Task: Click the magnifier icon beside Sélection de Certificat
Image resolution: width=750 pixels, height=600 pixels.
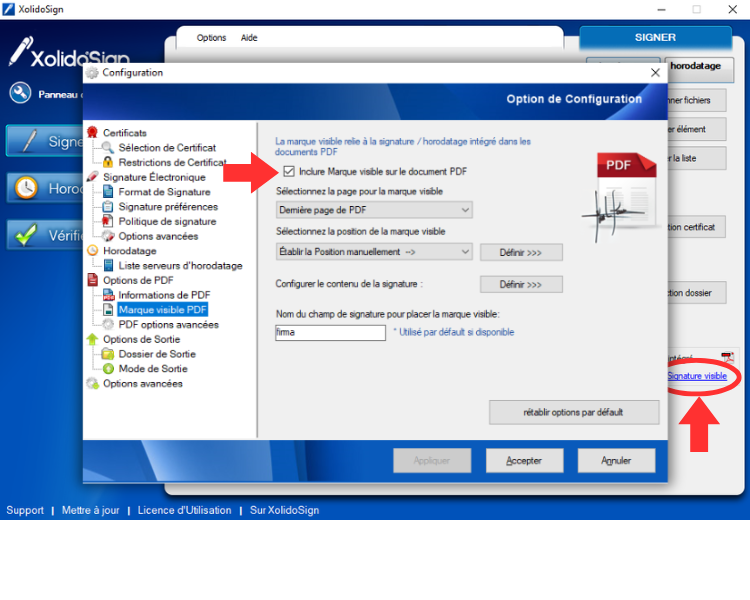Action: coord(108,147)
